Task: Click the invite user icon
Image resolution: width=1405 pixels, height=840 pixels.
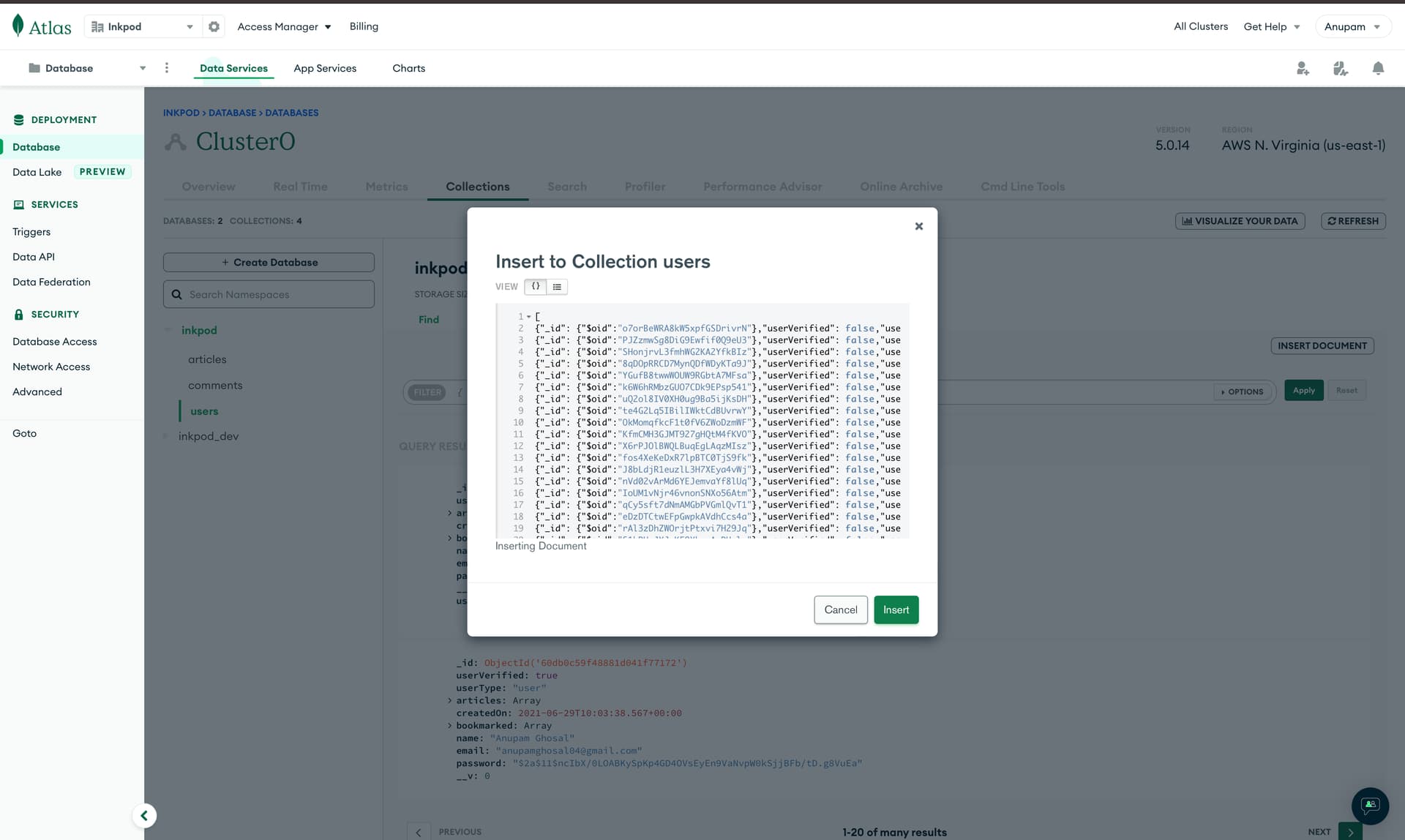Action: click(1303, 68)
